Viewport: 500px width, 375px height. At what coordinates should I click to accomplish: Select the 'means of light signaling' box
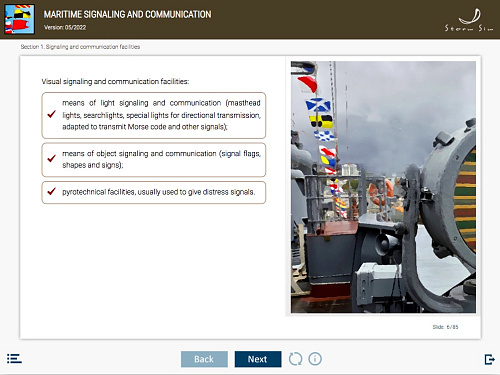pyautogui.click(x=154, y=115)
